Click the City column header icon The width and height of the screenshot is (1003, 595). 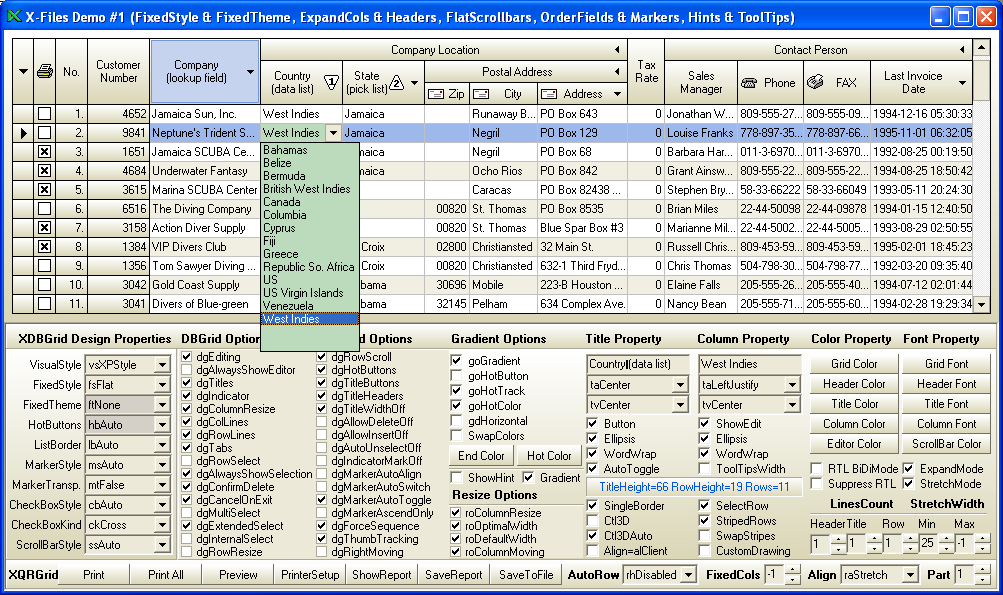point(482,94)
